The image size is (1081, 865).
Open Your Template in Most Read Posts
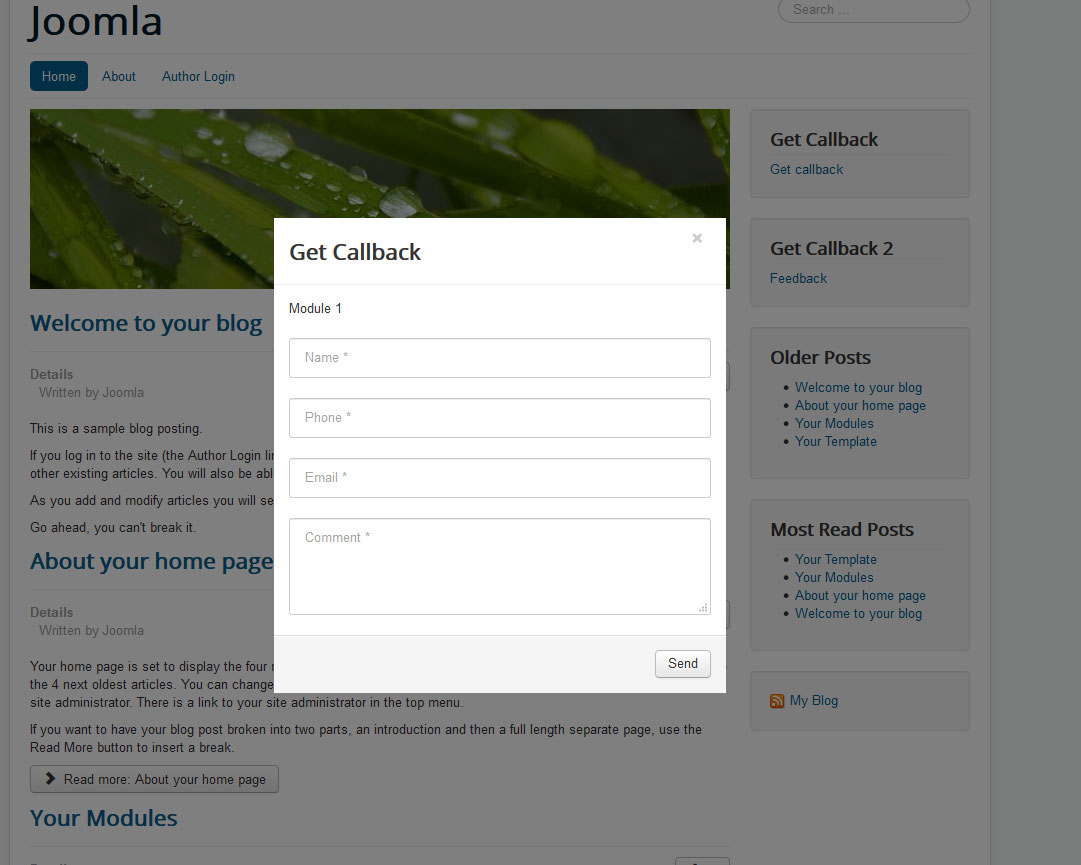[x=836, y=560]
